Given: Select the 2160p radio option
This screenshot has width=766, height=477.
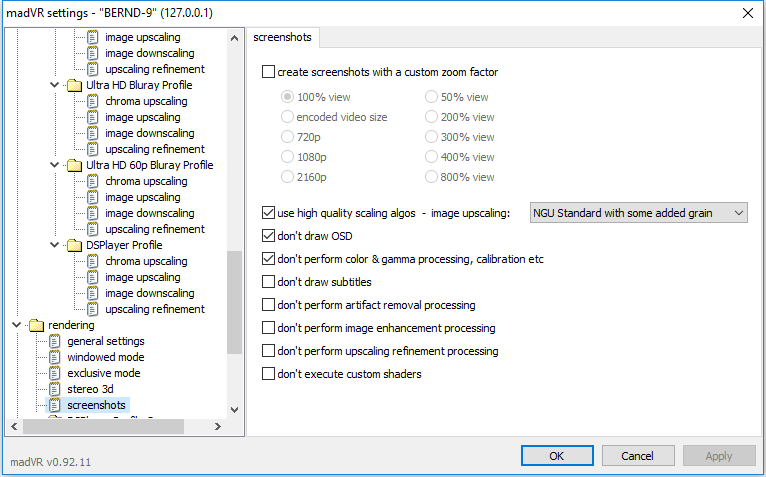Looking at the screenshot, I should point(287,176).
